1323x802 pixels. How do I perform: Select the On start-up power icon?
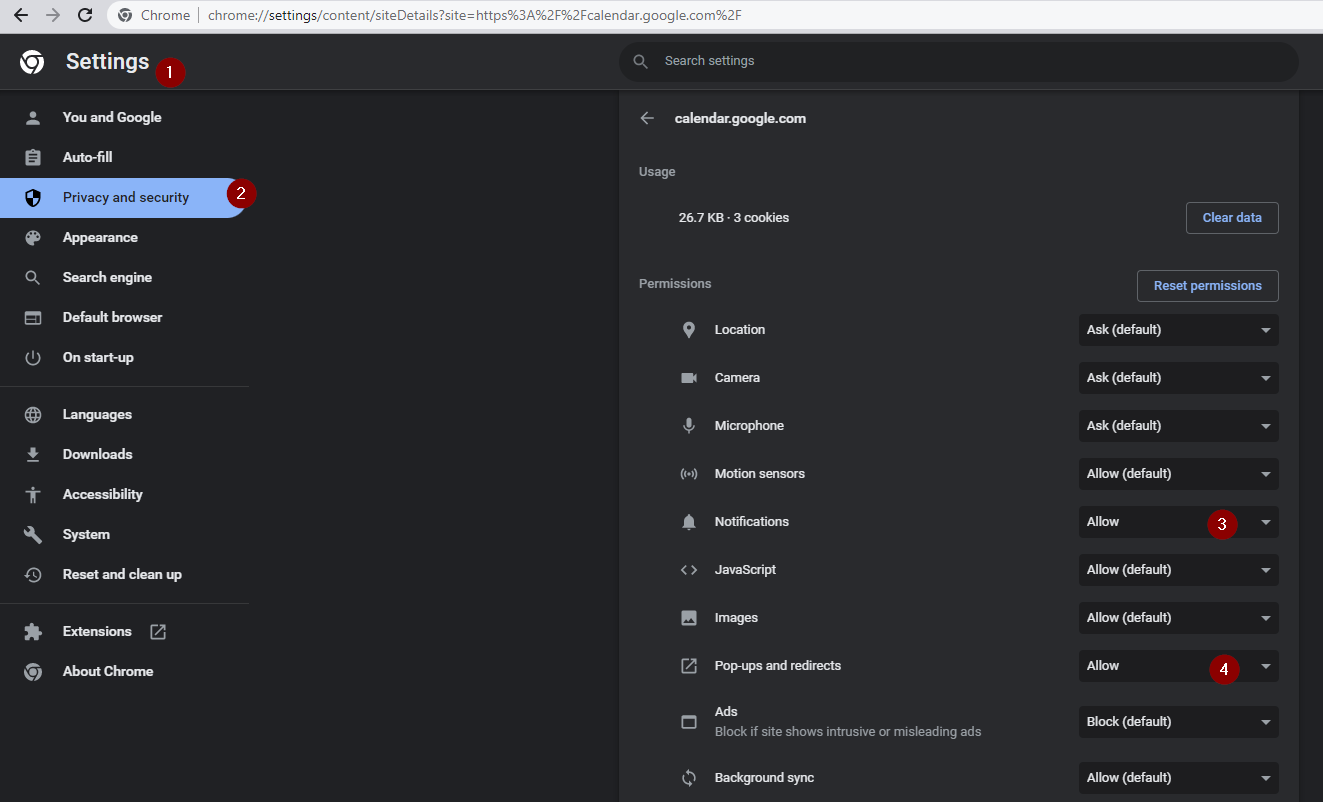pyautogui.click(x=33, y=357)
